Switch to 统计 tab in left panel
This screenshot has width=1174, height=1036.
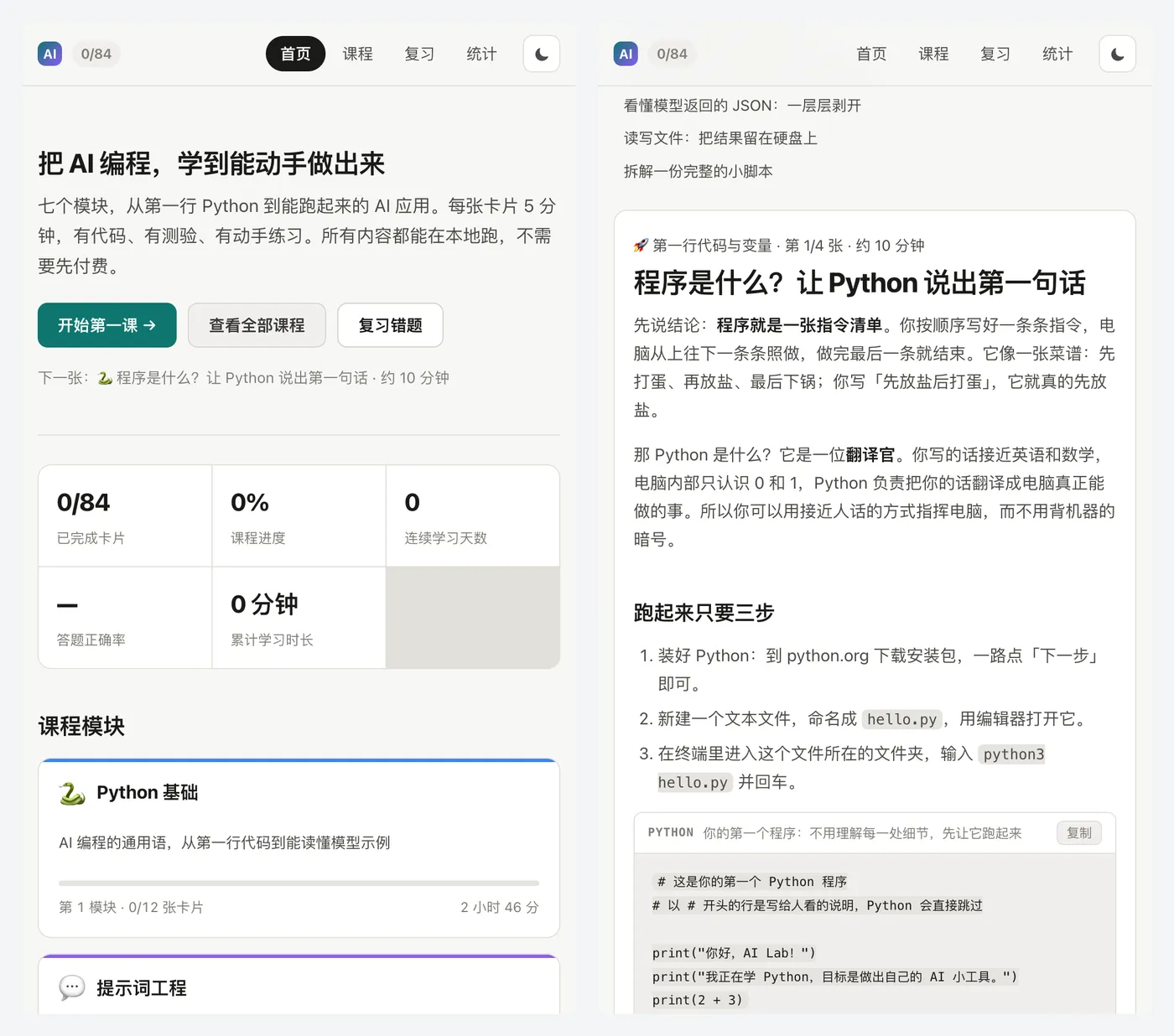481,54
